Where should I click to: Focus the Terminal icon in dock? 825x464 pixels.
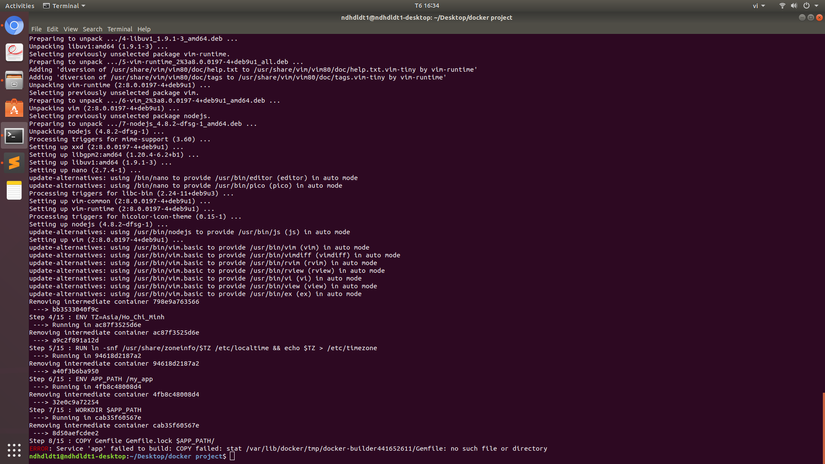click(14, 136)
